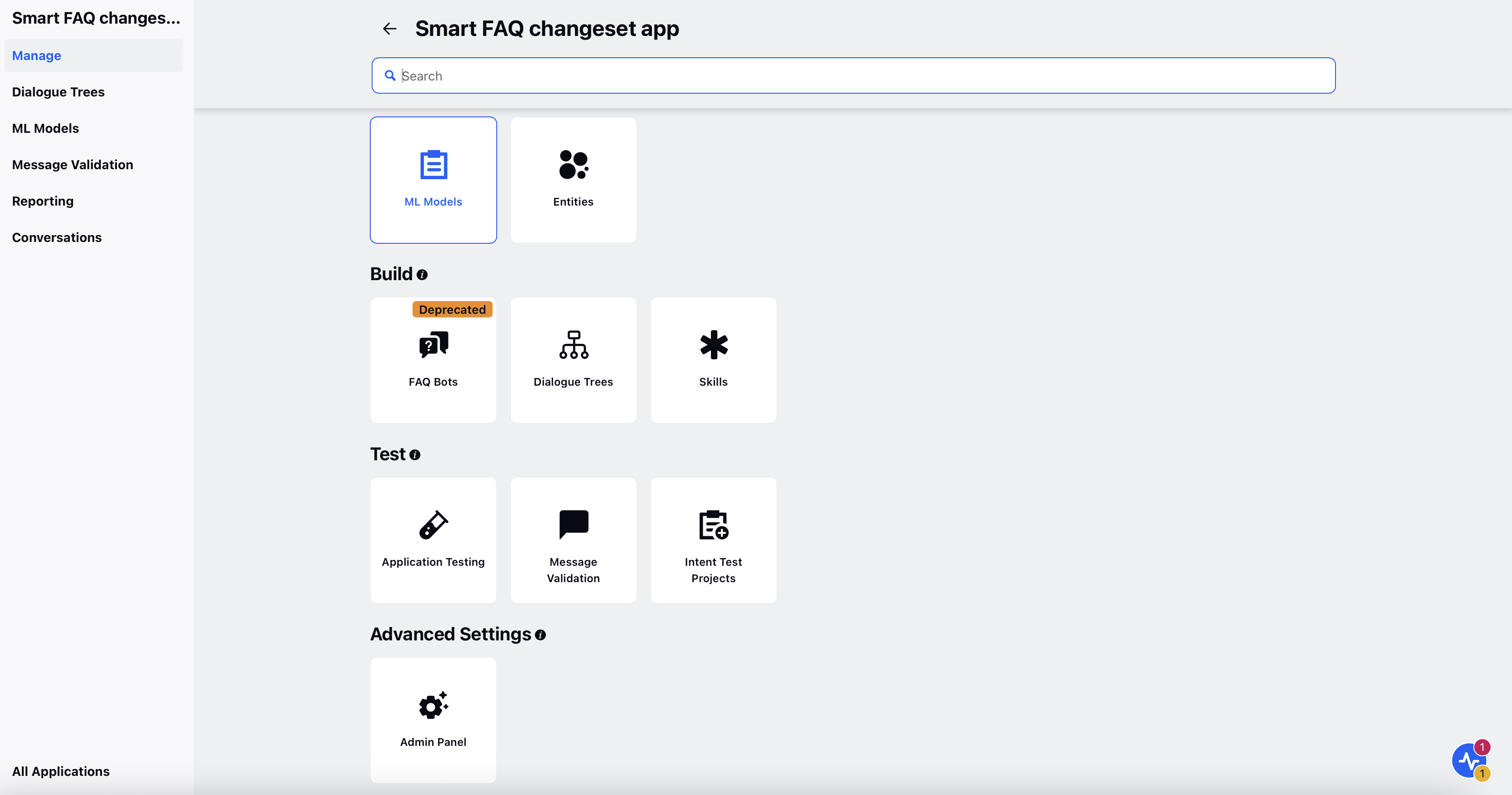Click the Intent Test Projects card label
The height and width of the screenshot is (795, 1512).
(x=713, y=570)
